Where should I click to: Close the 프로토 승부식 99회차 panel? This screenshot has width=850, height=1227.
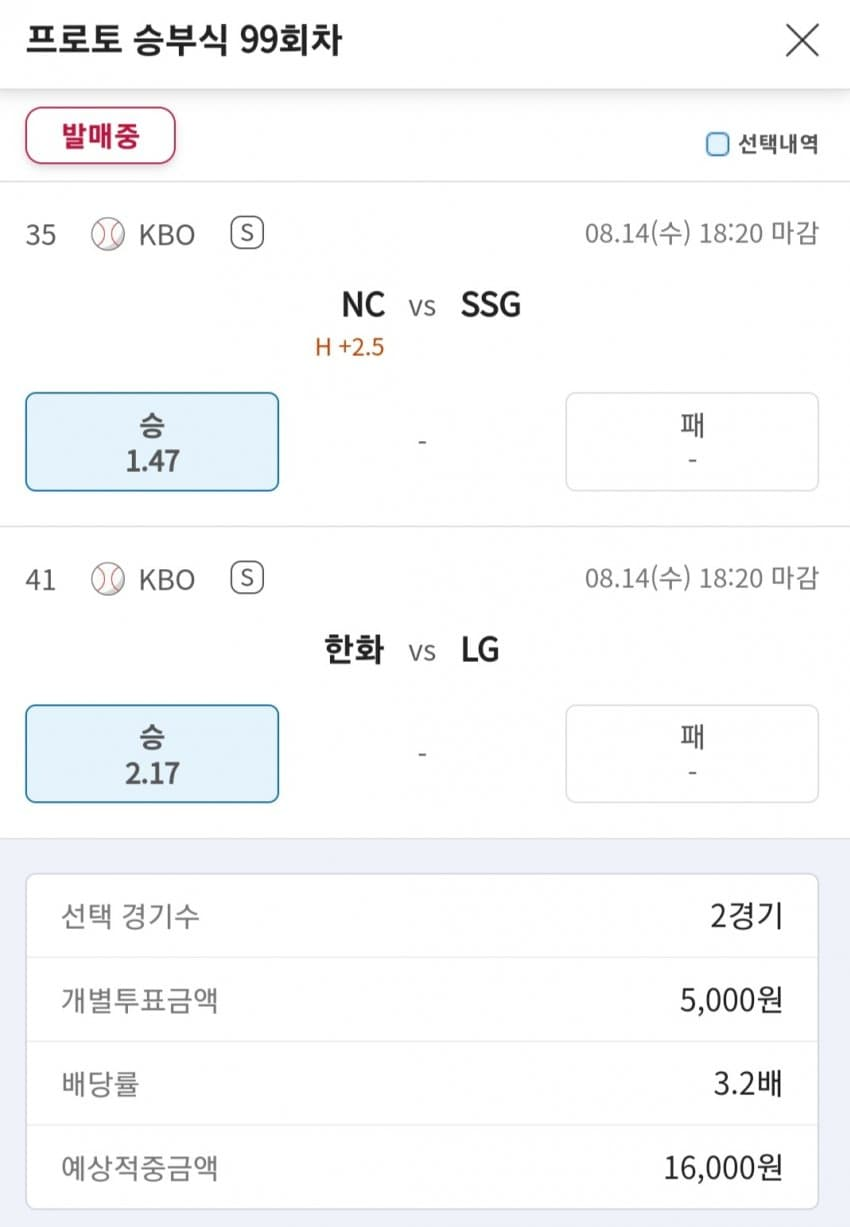(802, 41)
